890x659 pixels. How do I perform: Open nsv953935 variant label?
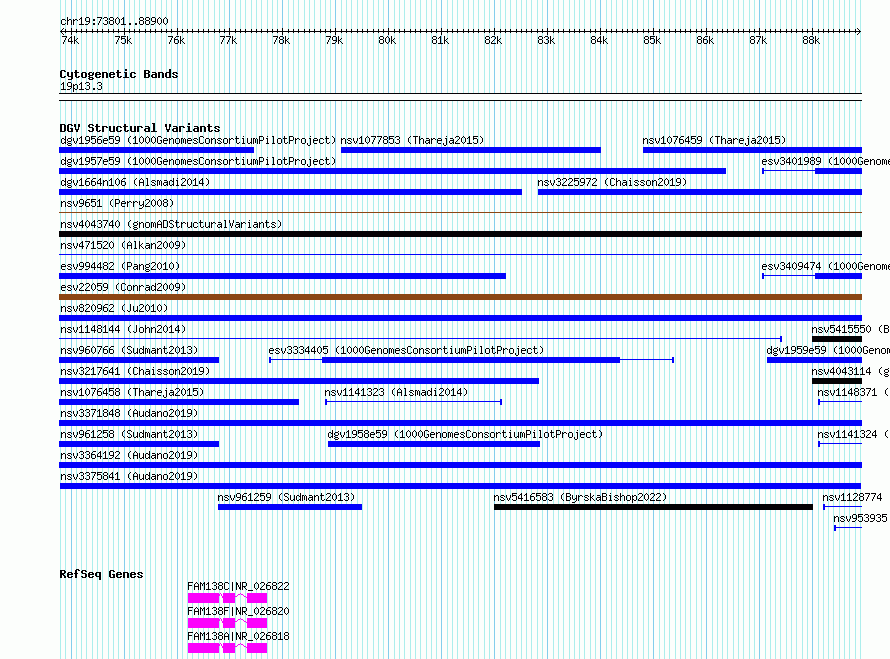[860, 518]
